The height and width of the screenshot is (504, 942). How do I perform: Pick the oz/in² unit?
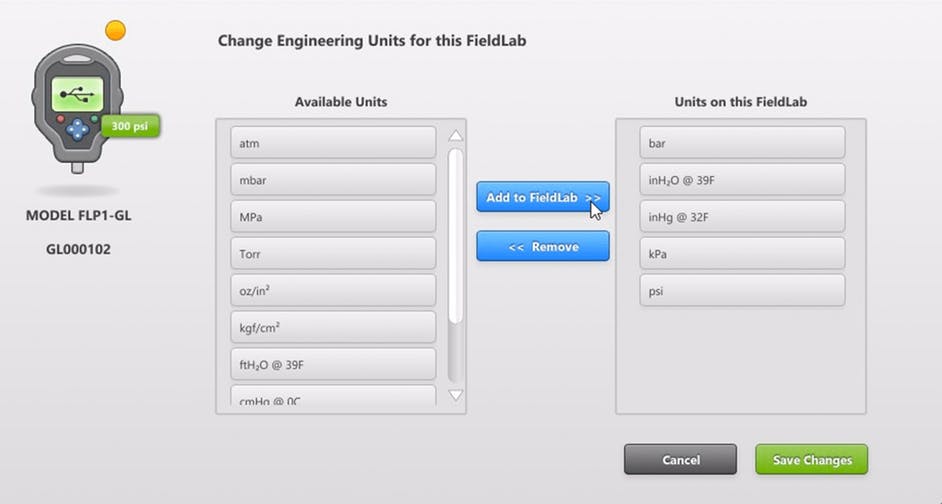tap(333, 290)
